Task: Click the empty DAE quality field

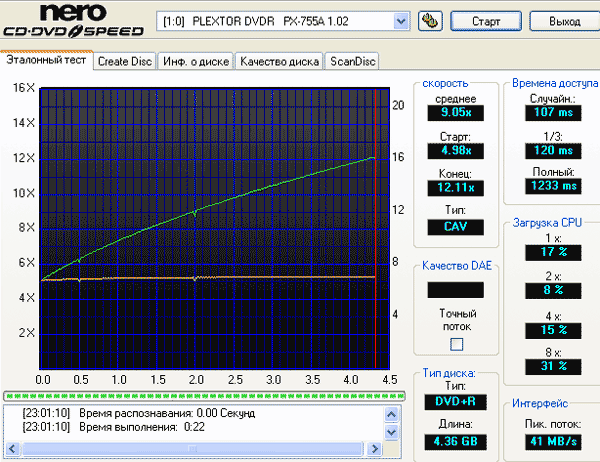Action: [455, 290]
